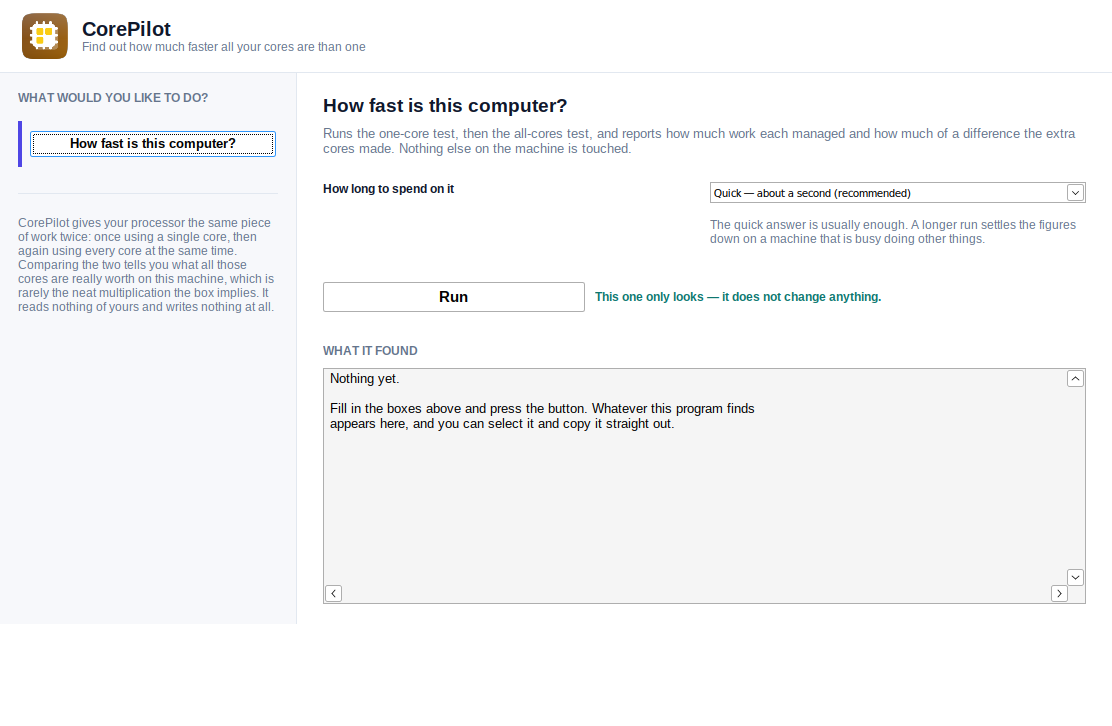Click the dropdown arrow beside Quick option
The height and width of the screenshot is (726, 1112).
(x=1075, y=193)
